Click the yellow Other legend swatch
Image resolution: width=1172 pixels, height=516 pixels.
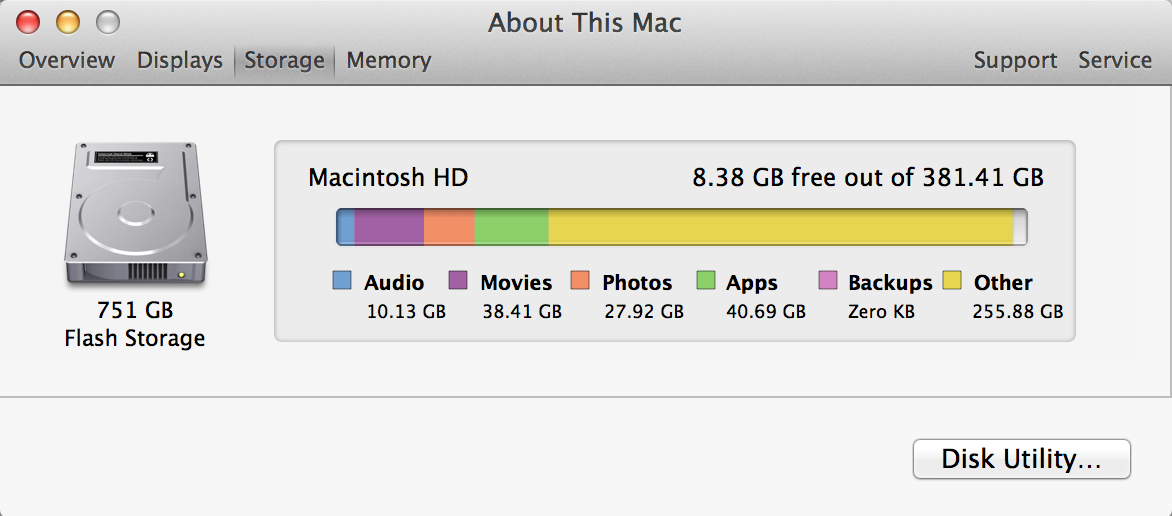pos(953,281)
